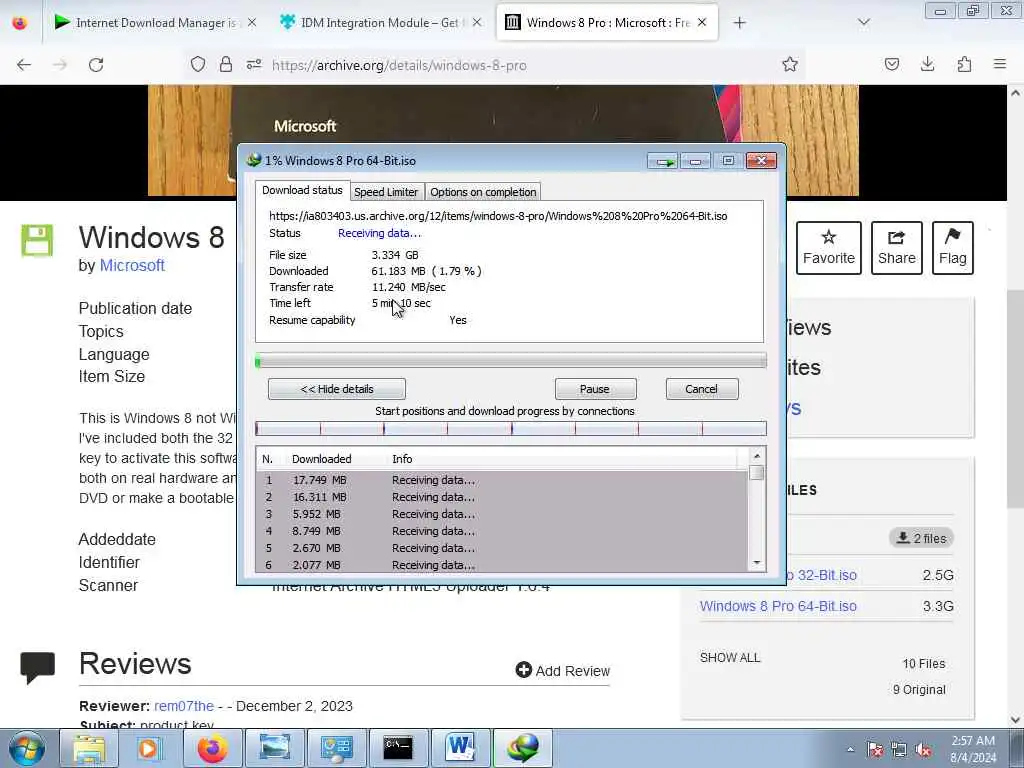Open reviewer rem07the profile link
The image size is (1024, 768).
click(184, 706)
